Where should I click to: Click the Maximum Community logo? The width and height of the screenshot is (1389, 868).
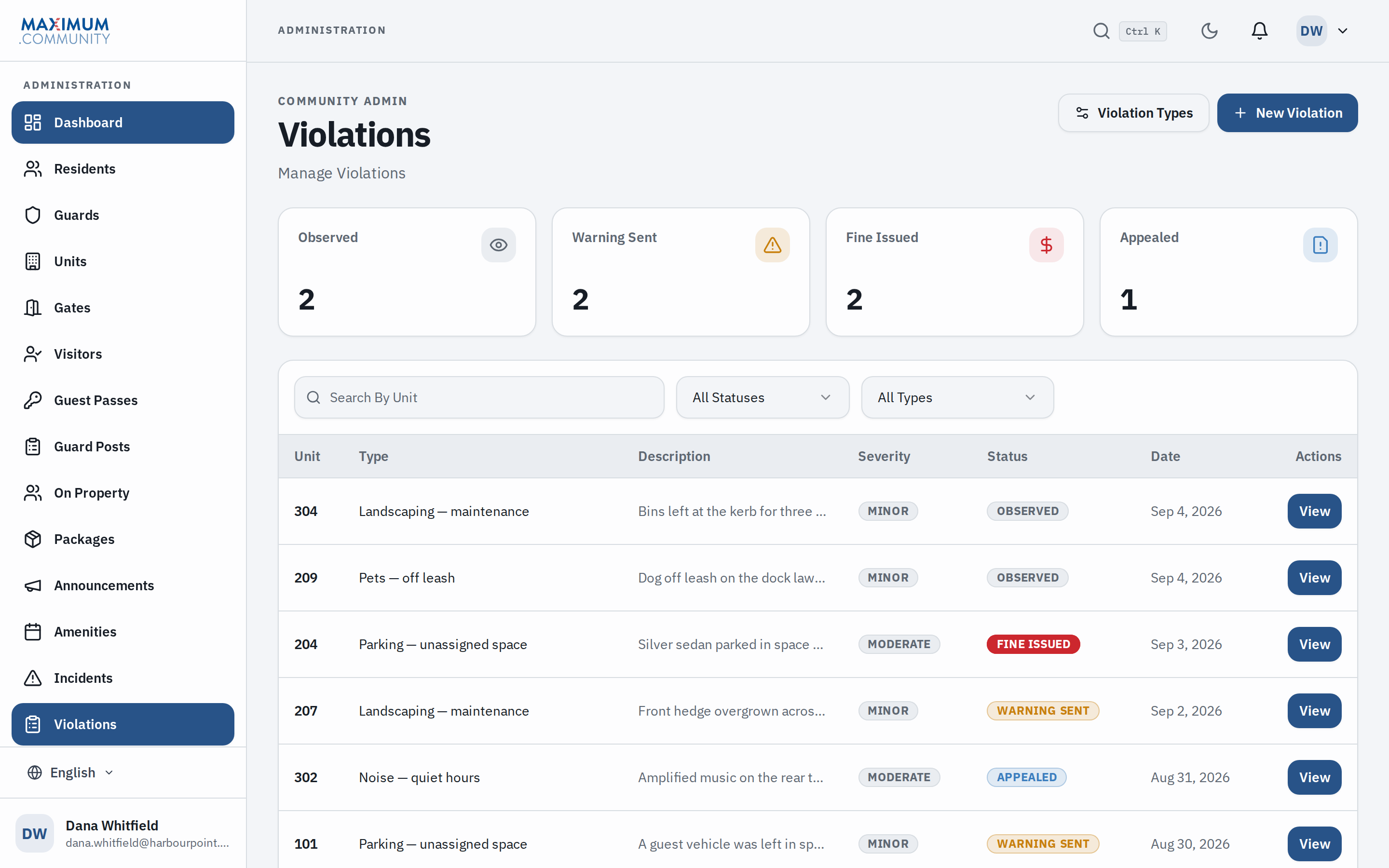65,31
